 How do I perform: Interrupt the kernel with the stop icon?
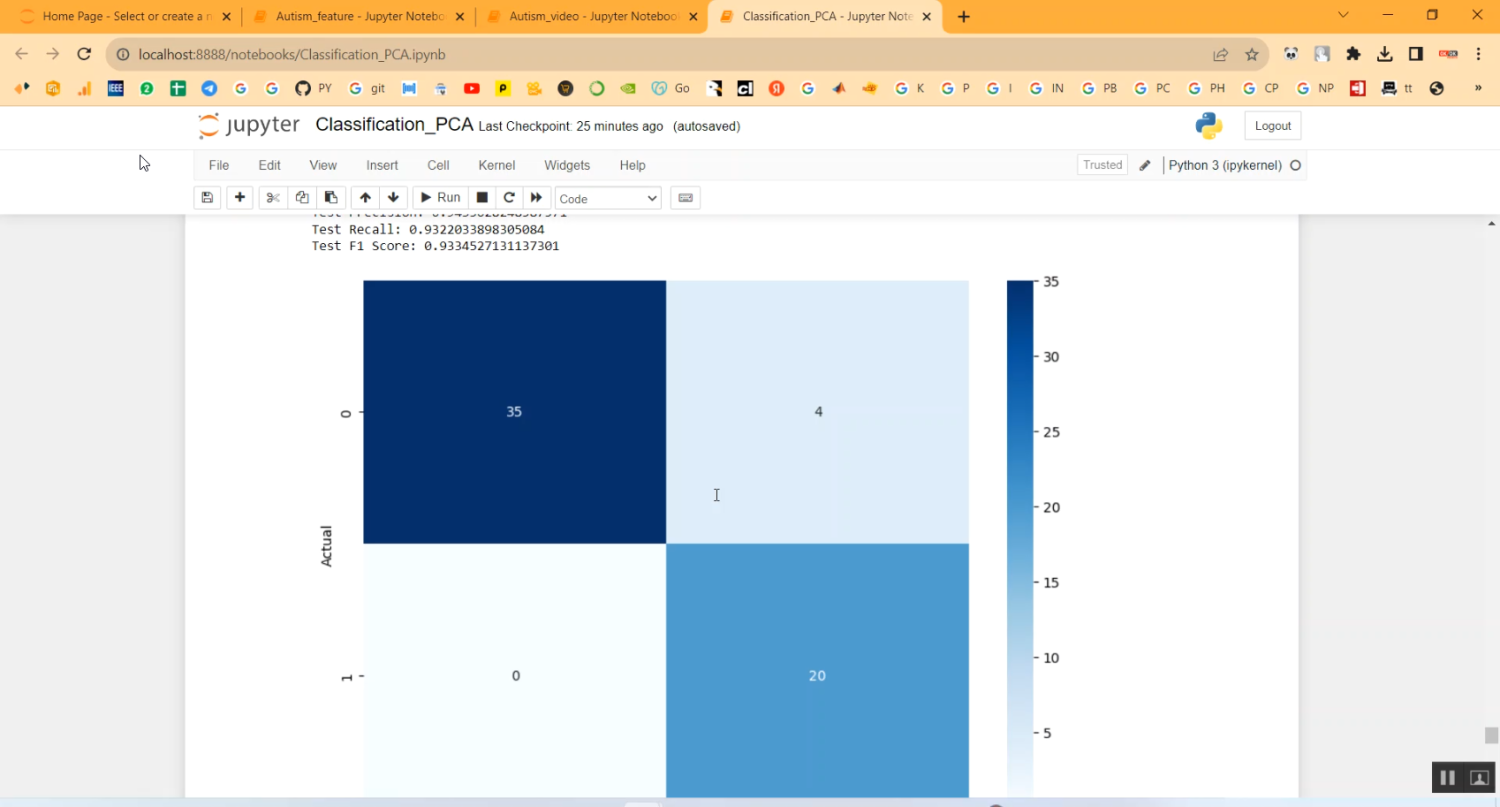pyautogui.click(x=482, y=198)
